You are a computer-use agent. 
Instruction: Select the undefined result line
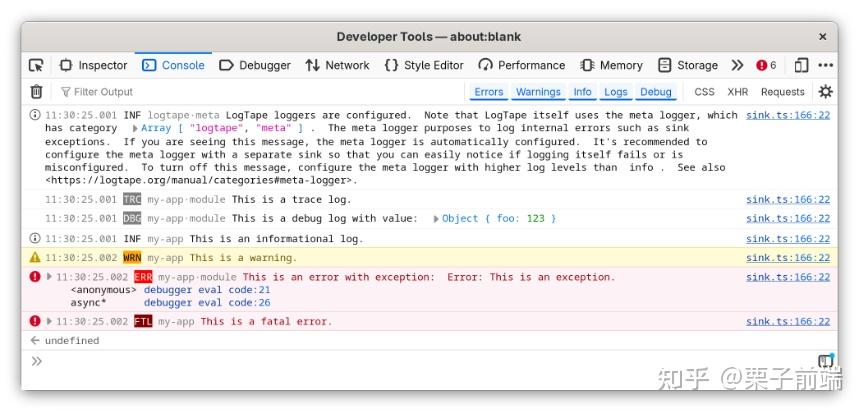click(72, 341)
